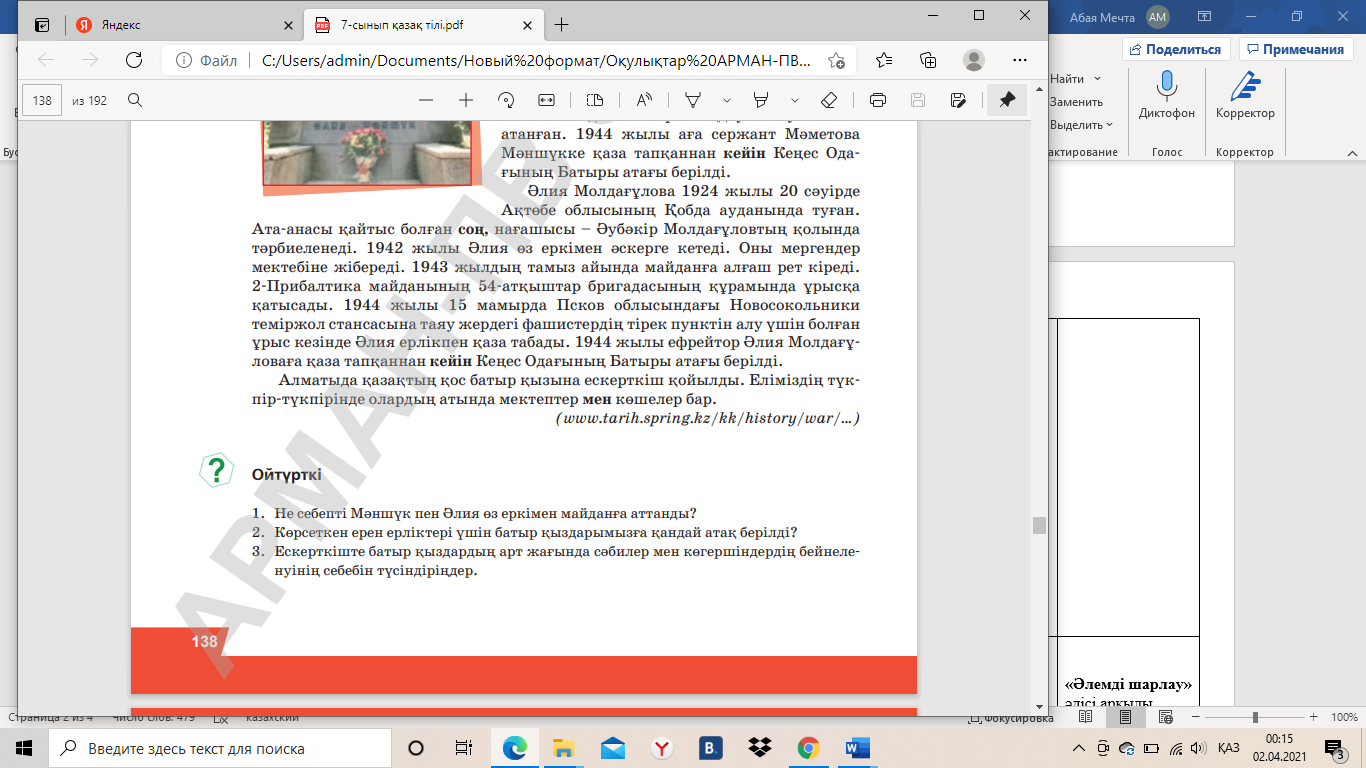Select the PDF Highlight tool
Viewport: 1366px width, 768px height.
pyautogui.click(x=761, y=100)
